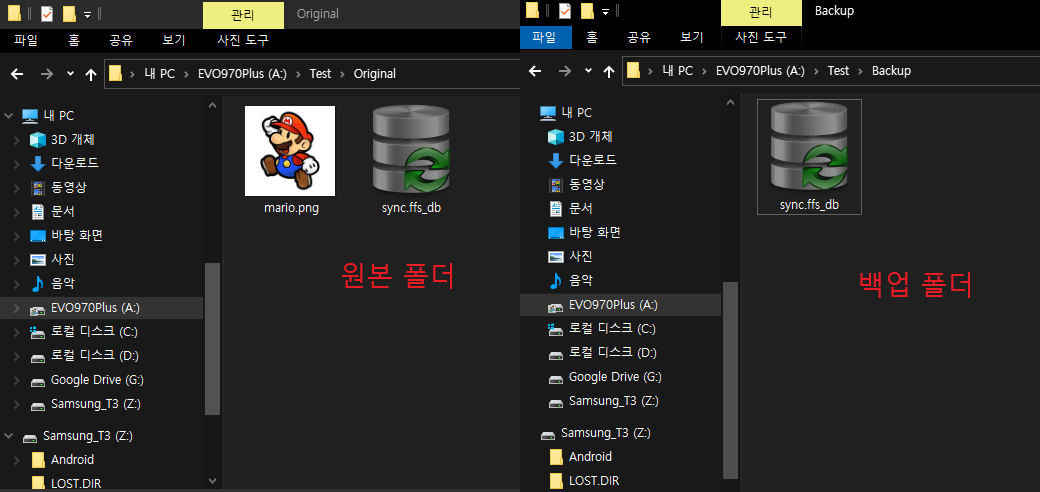This screenshot has height=492, width=1040.
Task: Click 사진 icon in Original window sidebar
Action: tap(38, 260)
